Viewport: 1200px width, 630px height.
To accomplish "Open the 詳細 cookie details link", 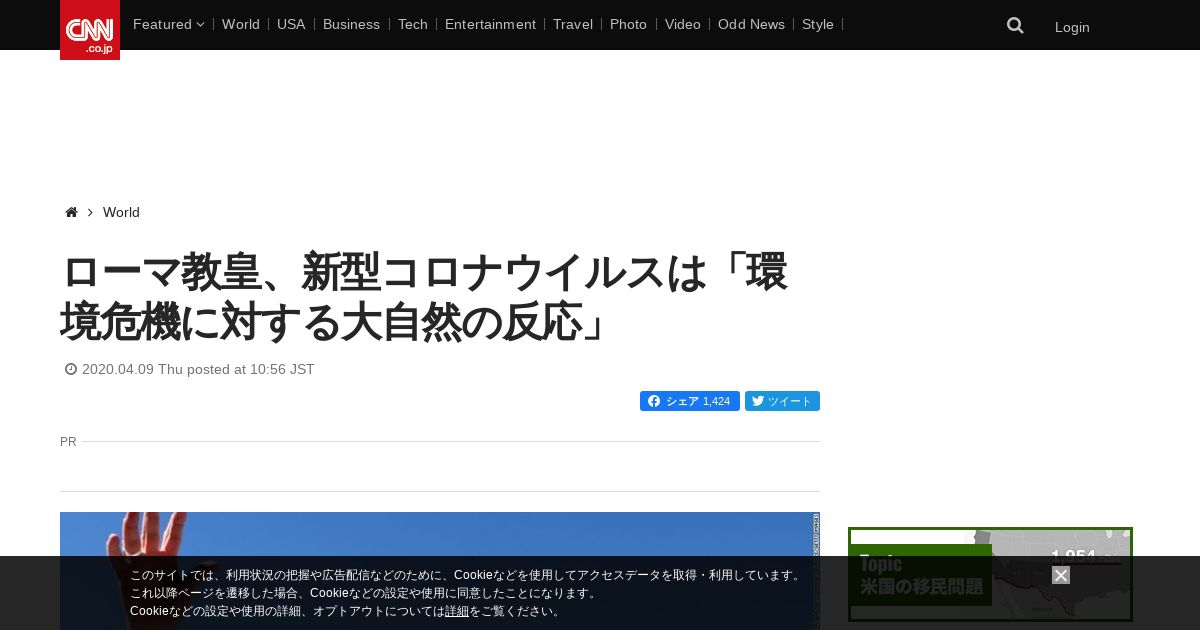I will [x=457, y=611].
